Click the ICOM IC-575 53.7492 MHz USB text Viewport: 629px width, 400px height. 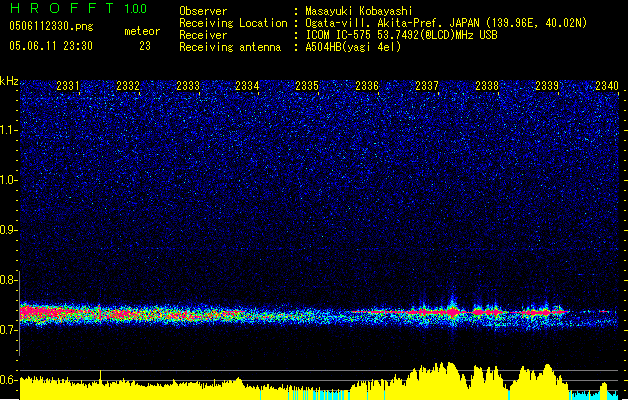(401, 35)
